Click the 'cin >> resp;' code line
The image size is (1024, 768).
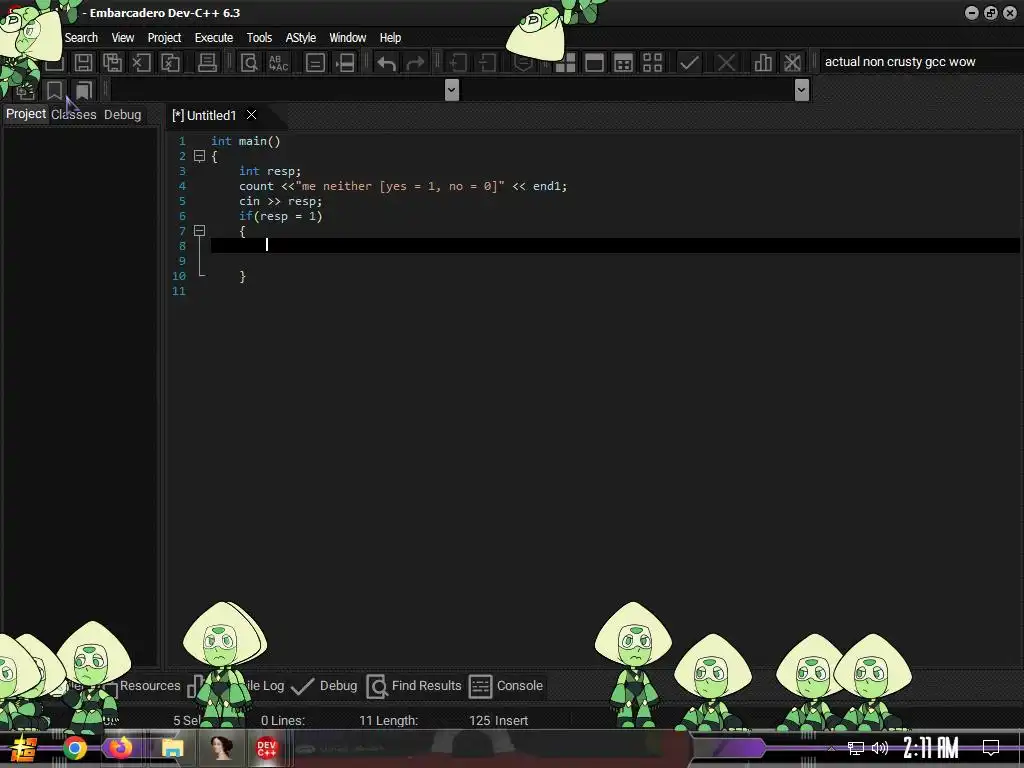(280, 201)
